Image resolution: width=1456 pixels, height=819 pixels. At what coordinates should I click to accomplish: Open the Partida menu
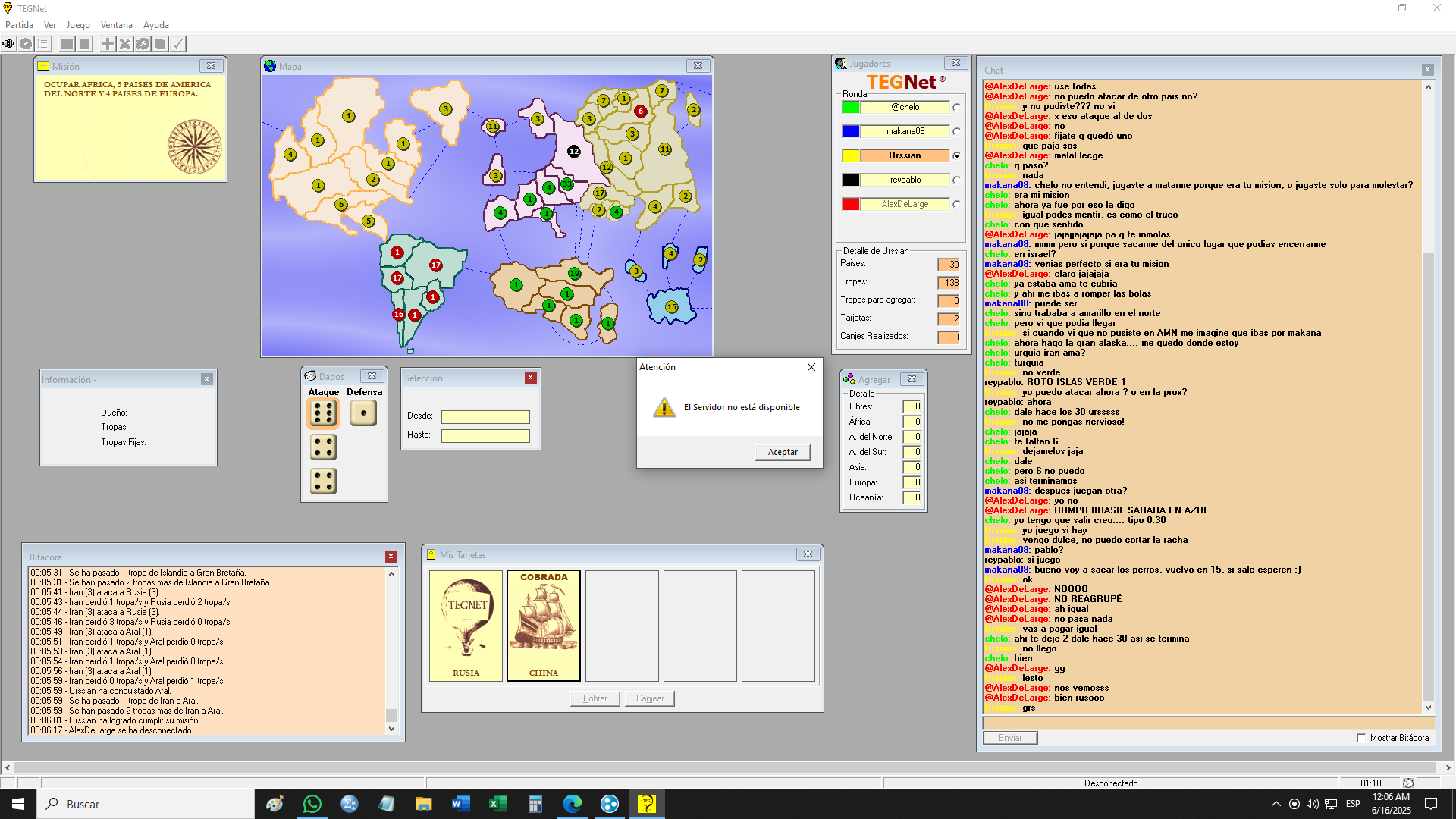(x=19, y=25)
